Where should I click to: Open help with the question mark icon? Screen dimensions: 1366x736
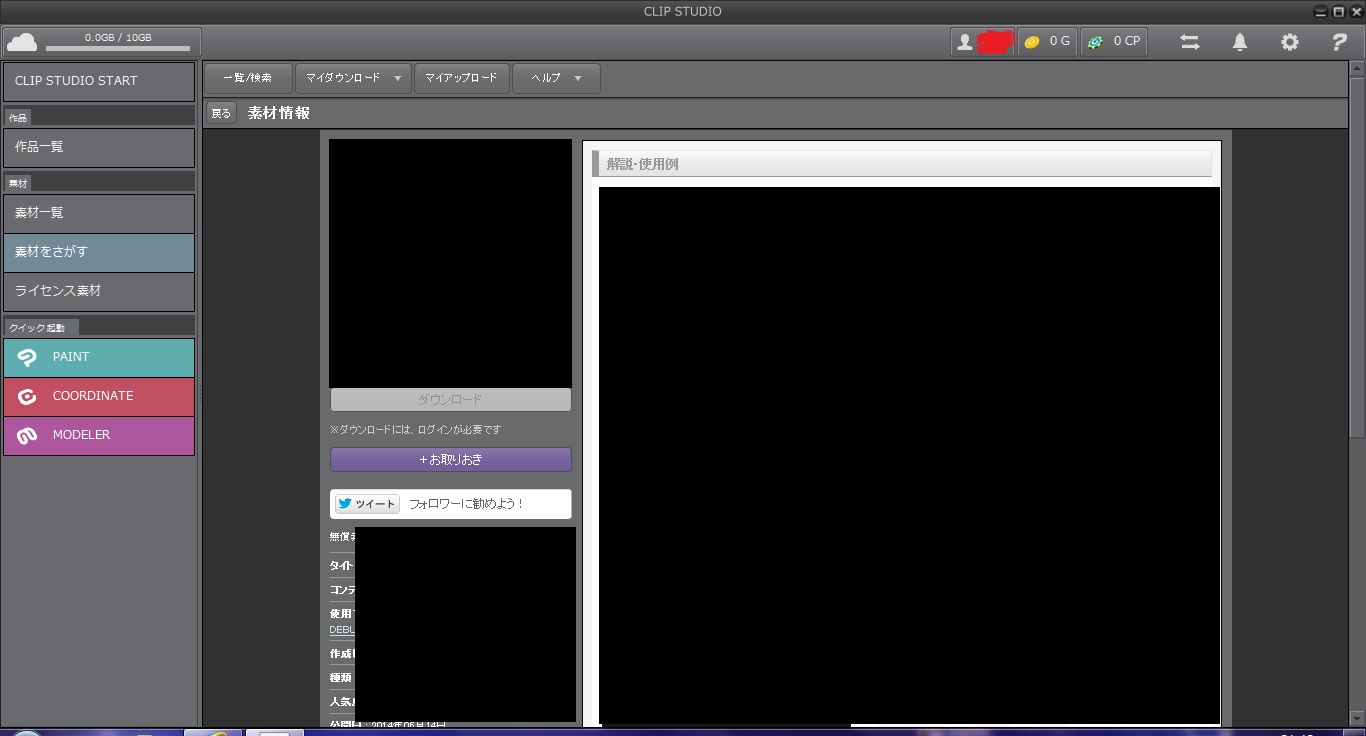click(x=1340, y=42)
